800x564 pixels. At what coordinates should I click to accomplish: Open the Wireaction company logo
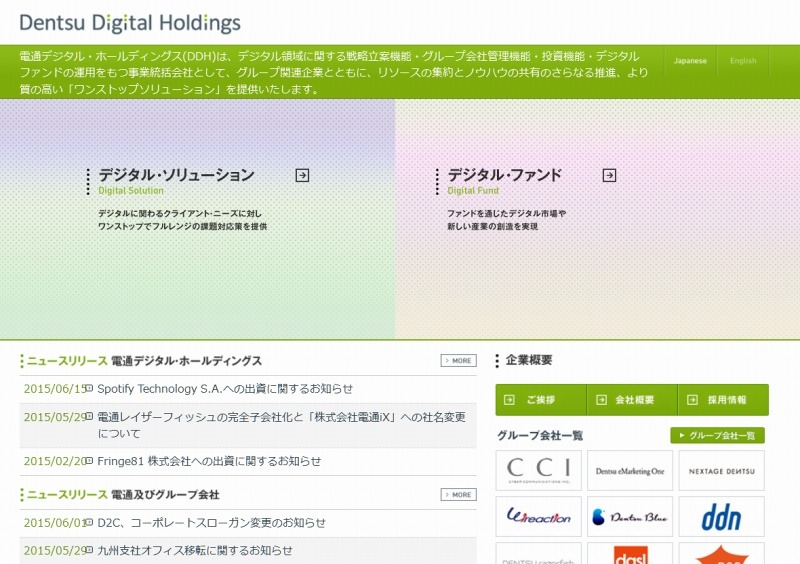(x=538, y=517)
